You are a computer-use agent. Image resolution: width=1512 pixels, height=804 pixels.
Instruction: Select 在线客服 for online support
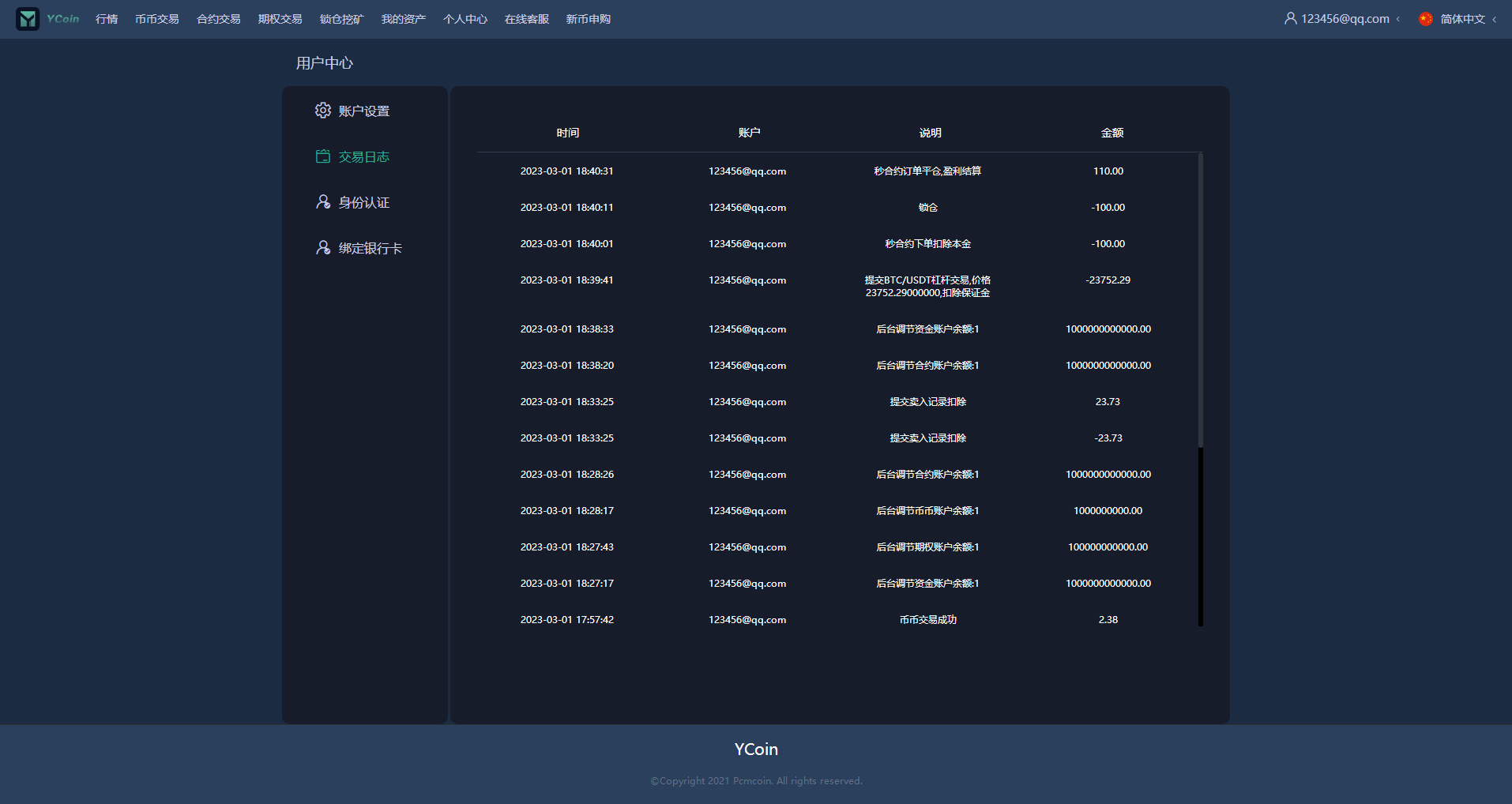click(526, 19)
